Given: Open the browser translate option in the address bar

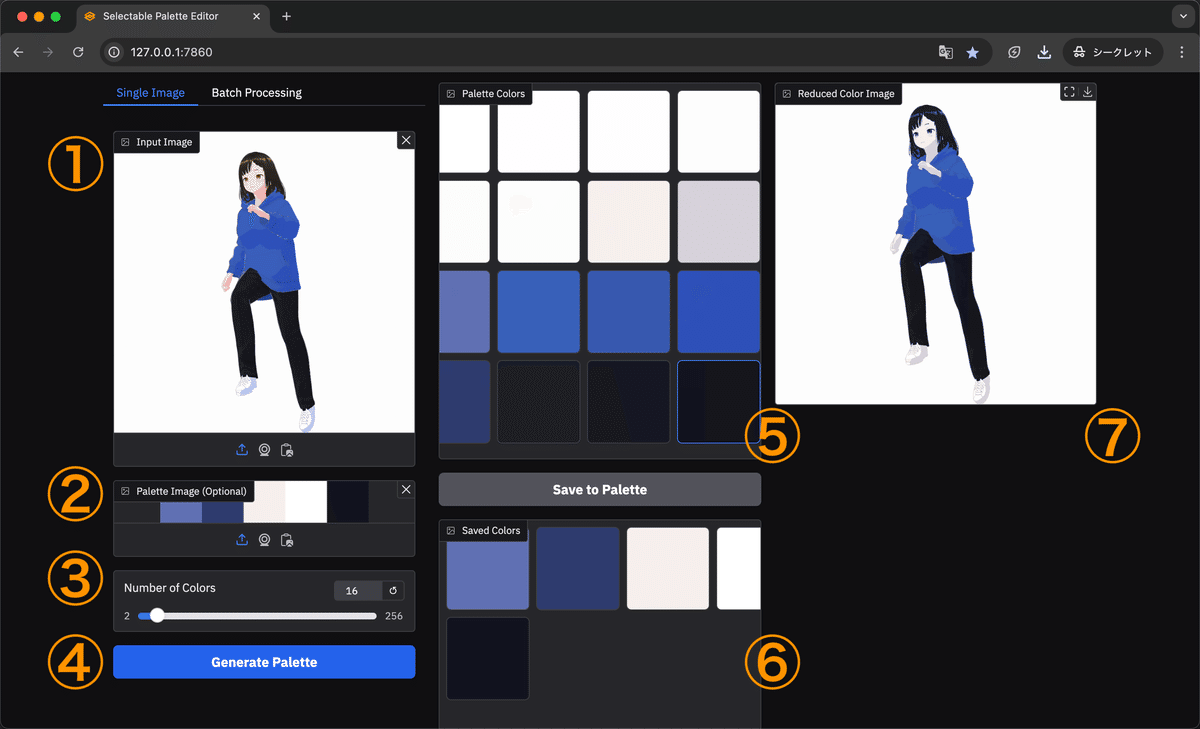Looking at the screenshot, I should pos(945,51).
